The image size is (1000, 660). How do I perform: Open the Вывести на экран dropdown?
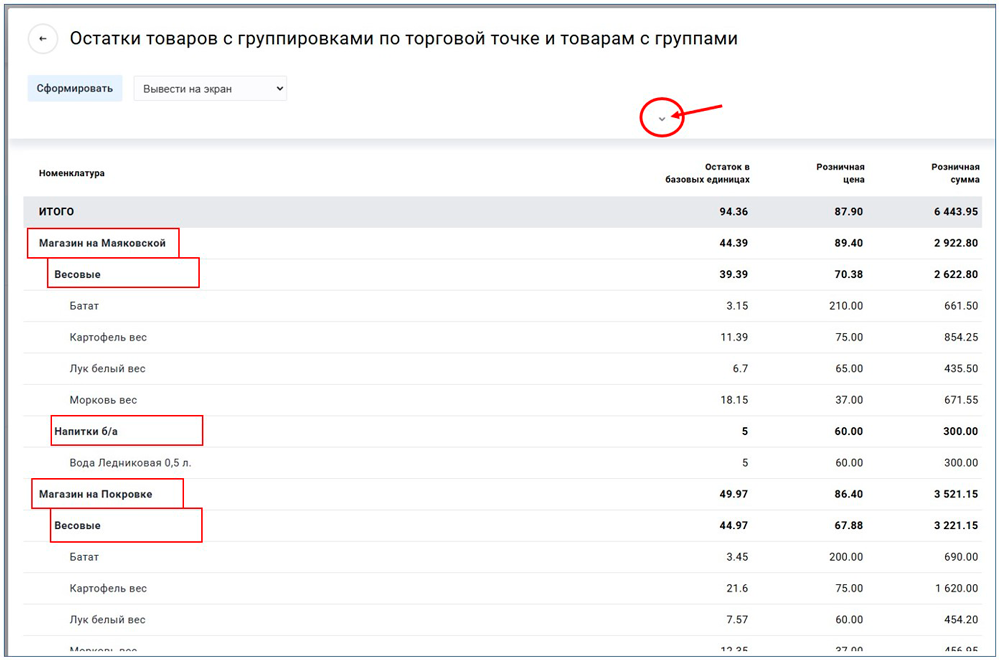[x=210, y=89]
